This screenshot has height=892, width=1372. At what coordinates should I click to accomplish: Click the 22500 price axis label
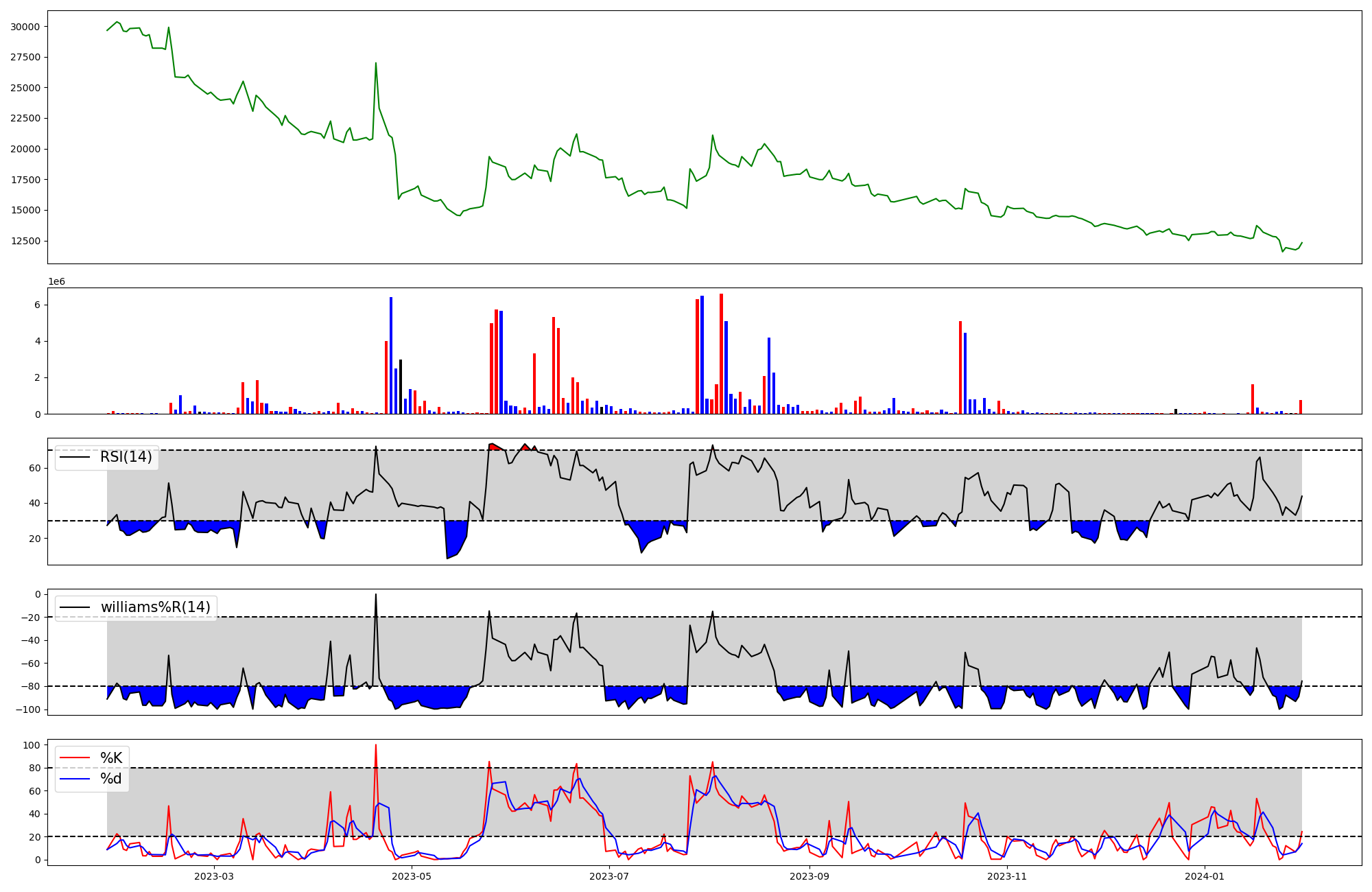[x=25, y=118]
